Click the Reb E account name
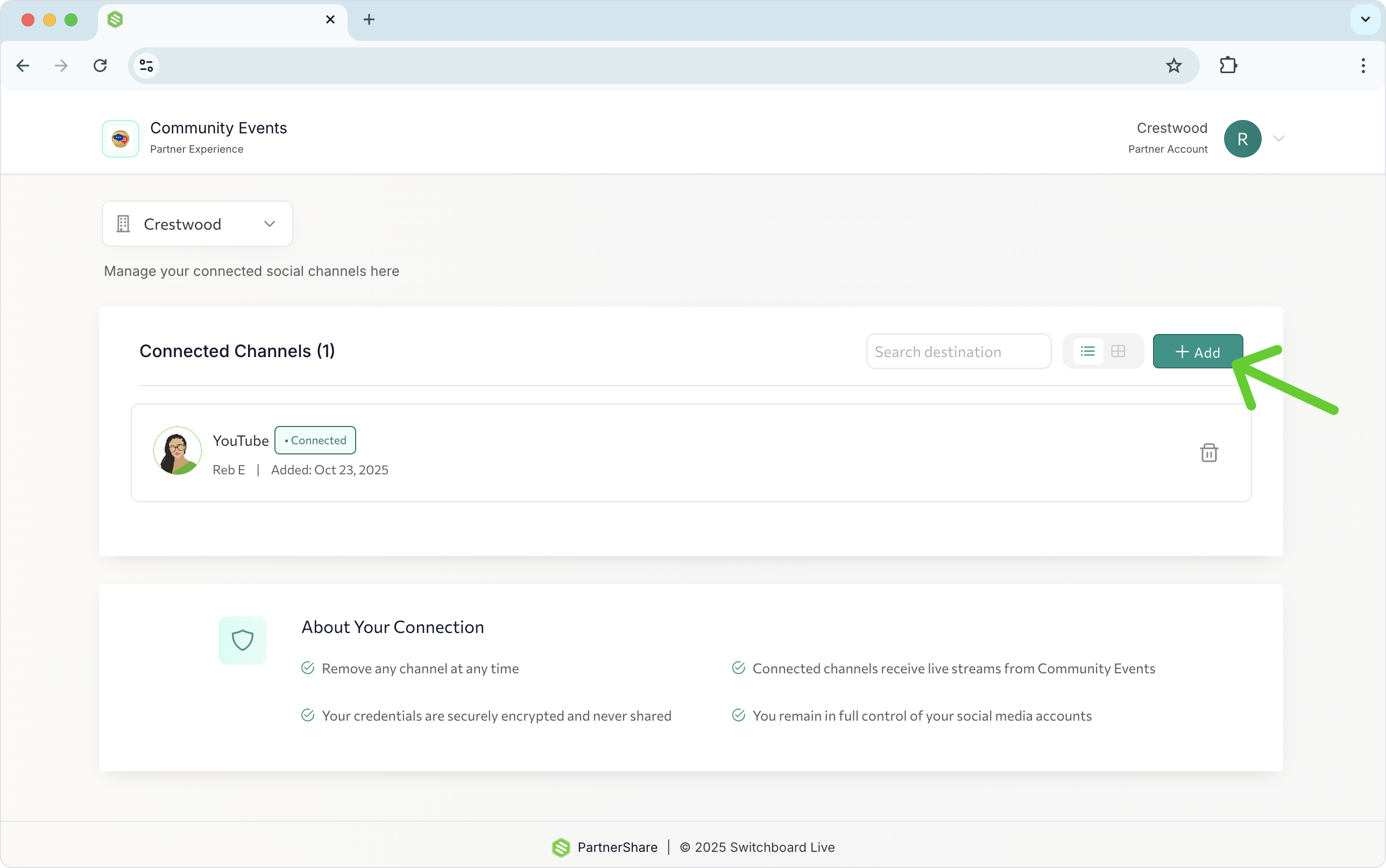This screenshot has height=868, width=1386. pos(229,470)
